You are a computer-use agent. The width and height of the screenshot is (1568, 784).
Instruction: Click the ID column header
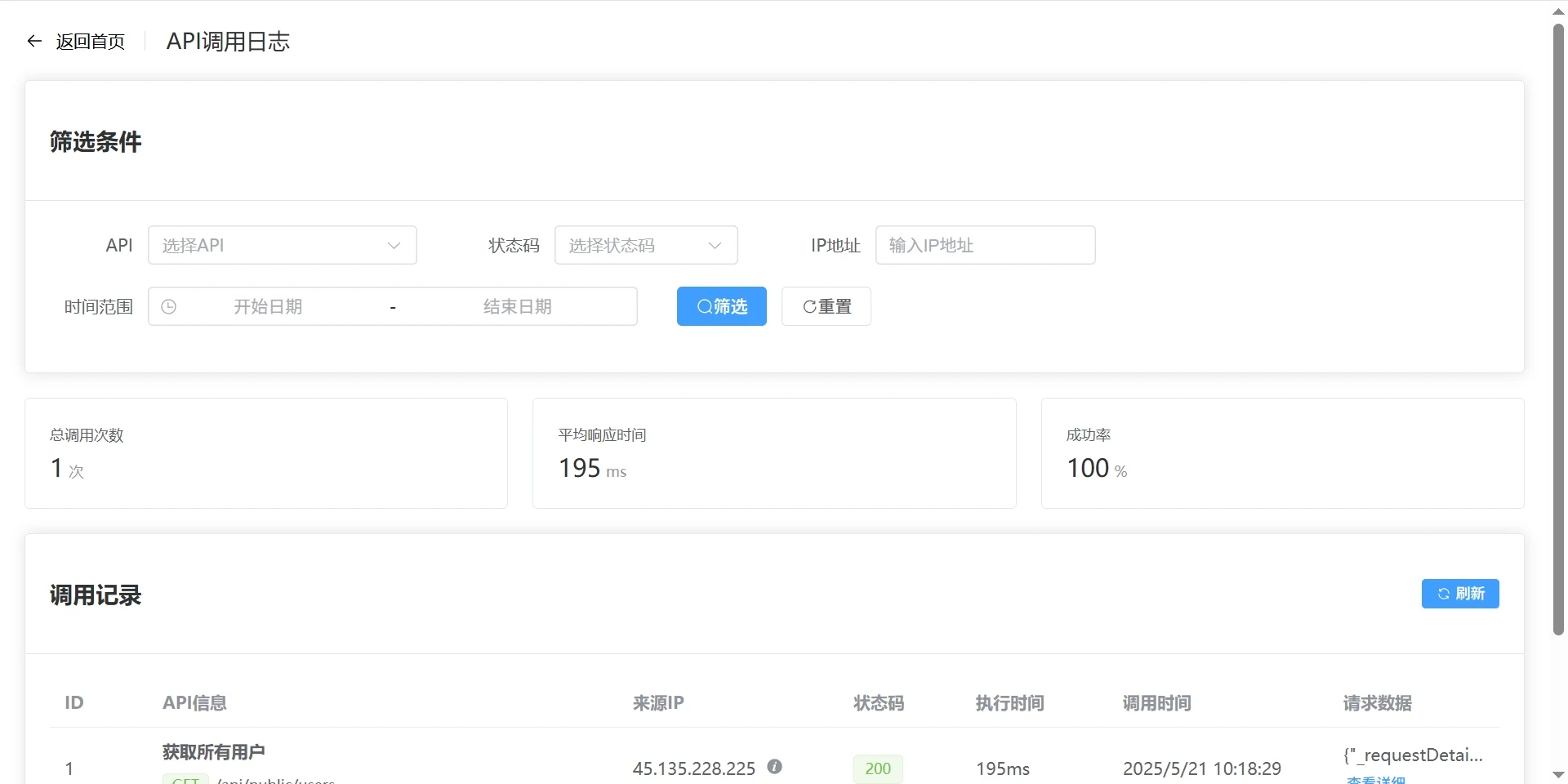pos(74,702)
